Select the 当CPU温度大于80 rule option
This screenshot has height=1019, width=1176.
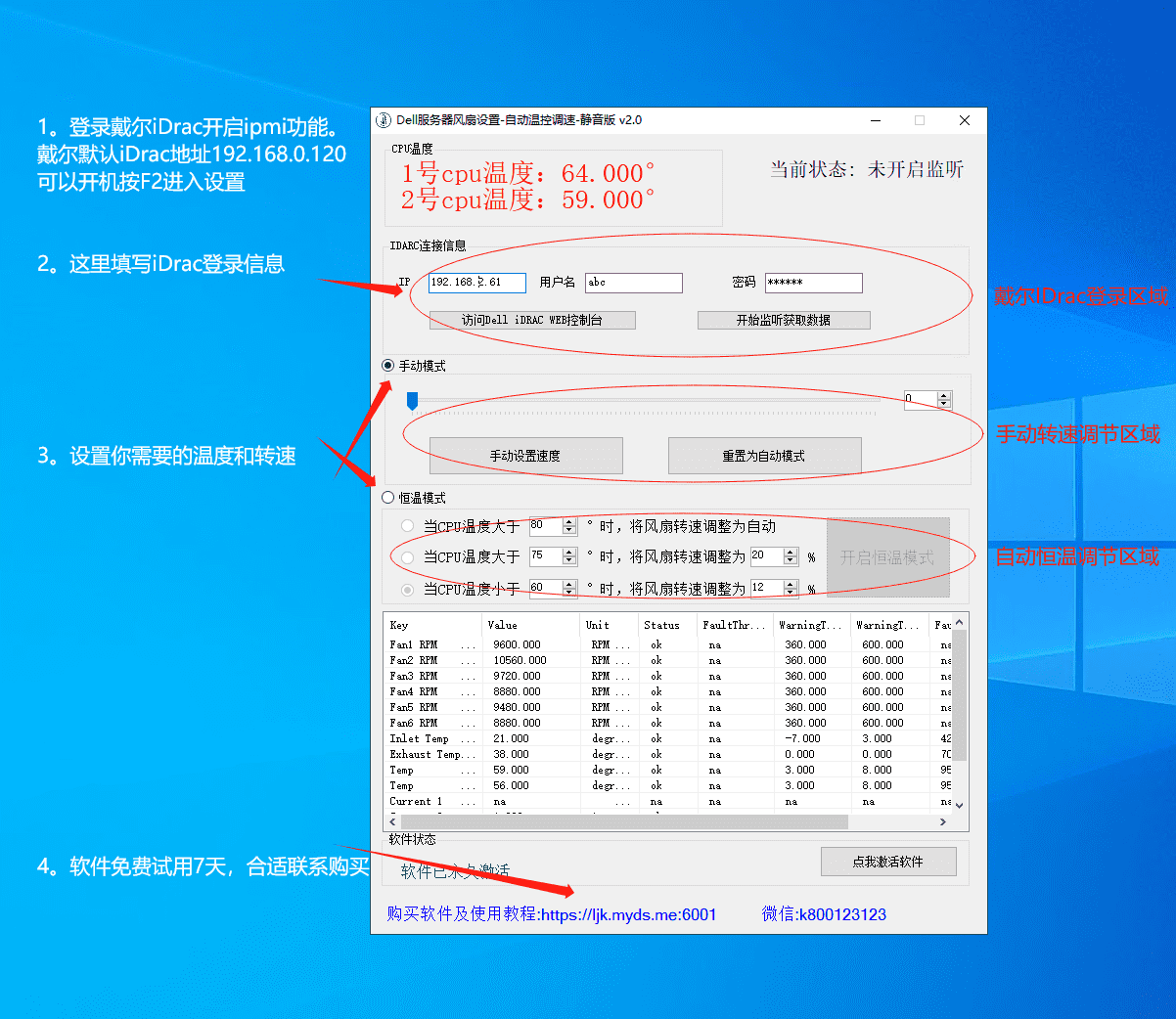tap(408, 524)
